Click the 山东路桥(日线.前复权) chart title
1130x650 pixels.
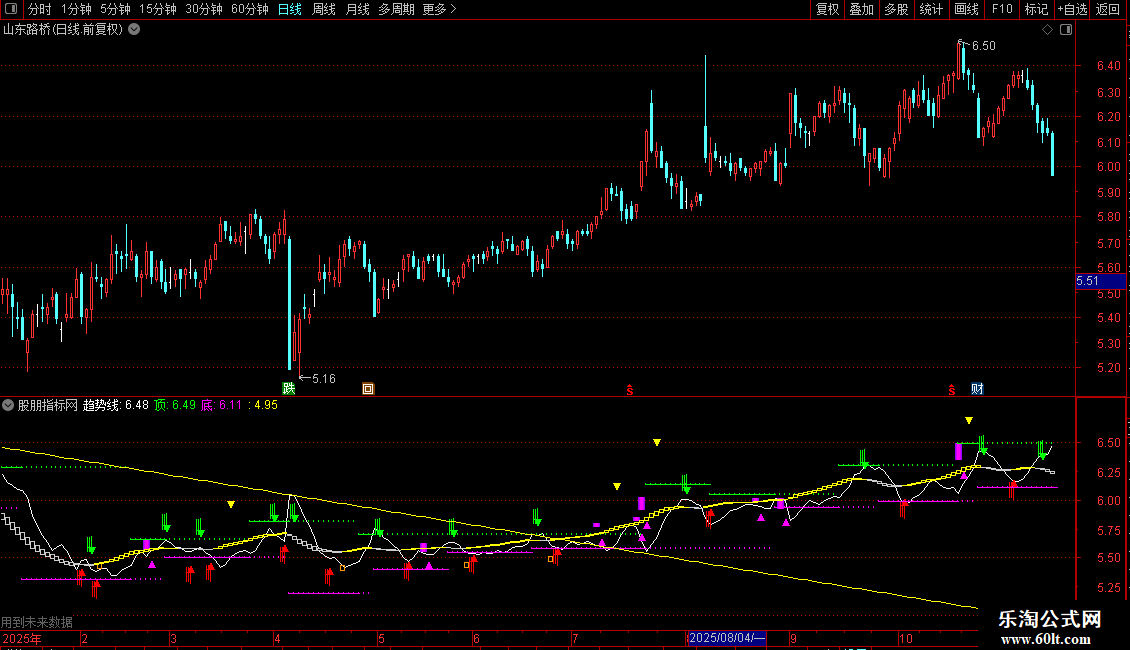click(63, 30)
